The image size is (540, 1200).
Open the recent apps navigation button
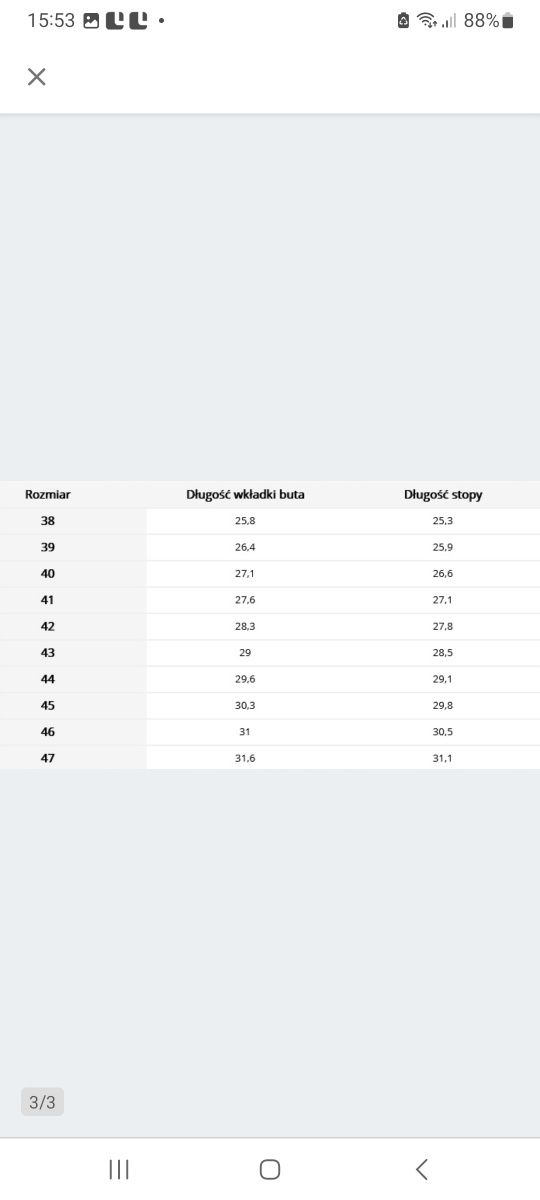(x=119, y=1169)
